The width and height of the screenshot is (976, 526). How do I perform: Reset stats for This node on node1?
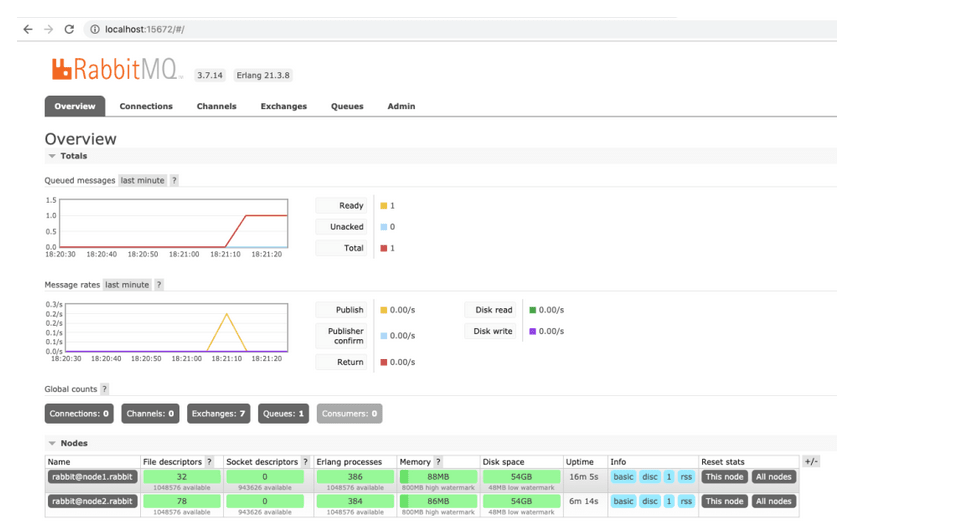[x=725, y=477]
